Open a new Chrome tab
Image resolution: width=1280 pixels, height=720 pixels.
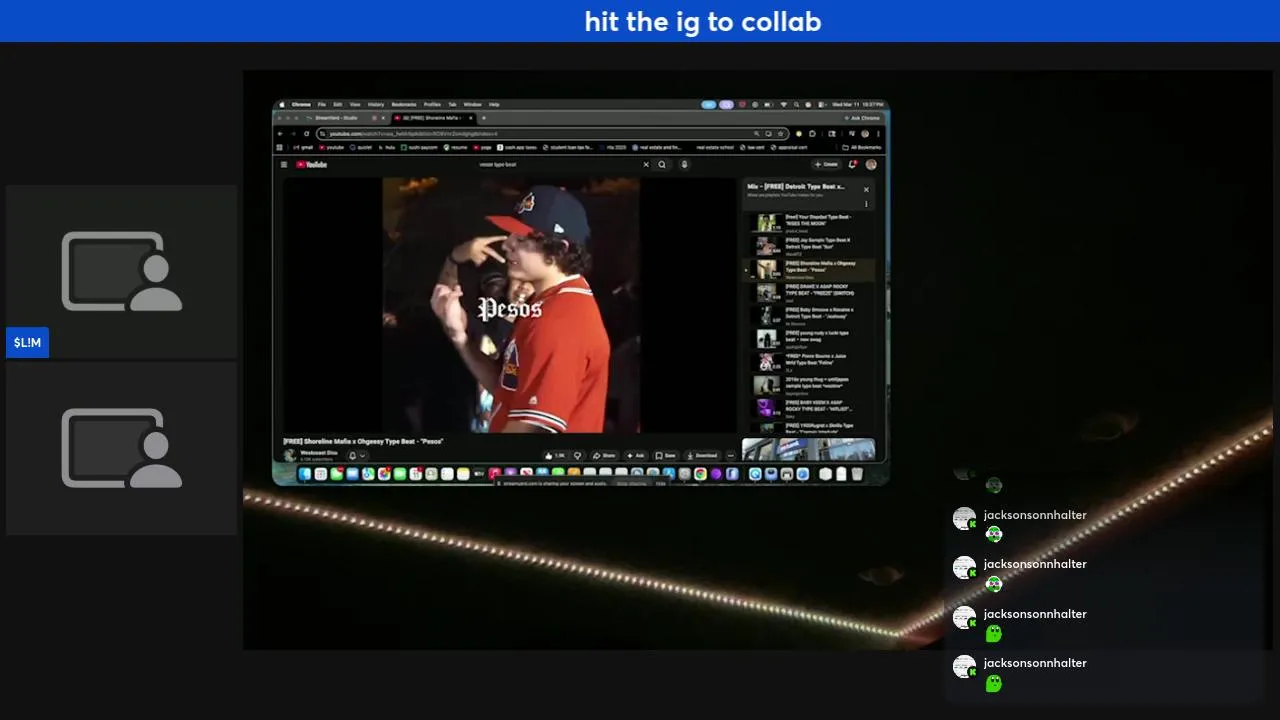click(x=484, y=118)
